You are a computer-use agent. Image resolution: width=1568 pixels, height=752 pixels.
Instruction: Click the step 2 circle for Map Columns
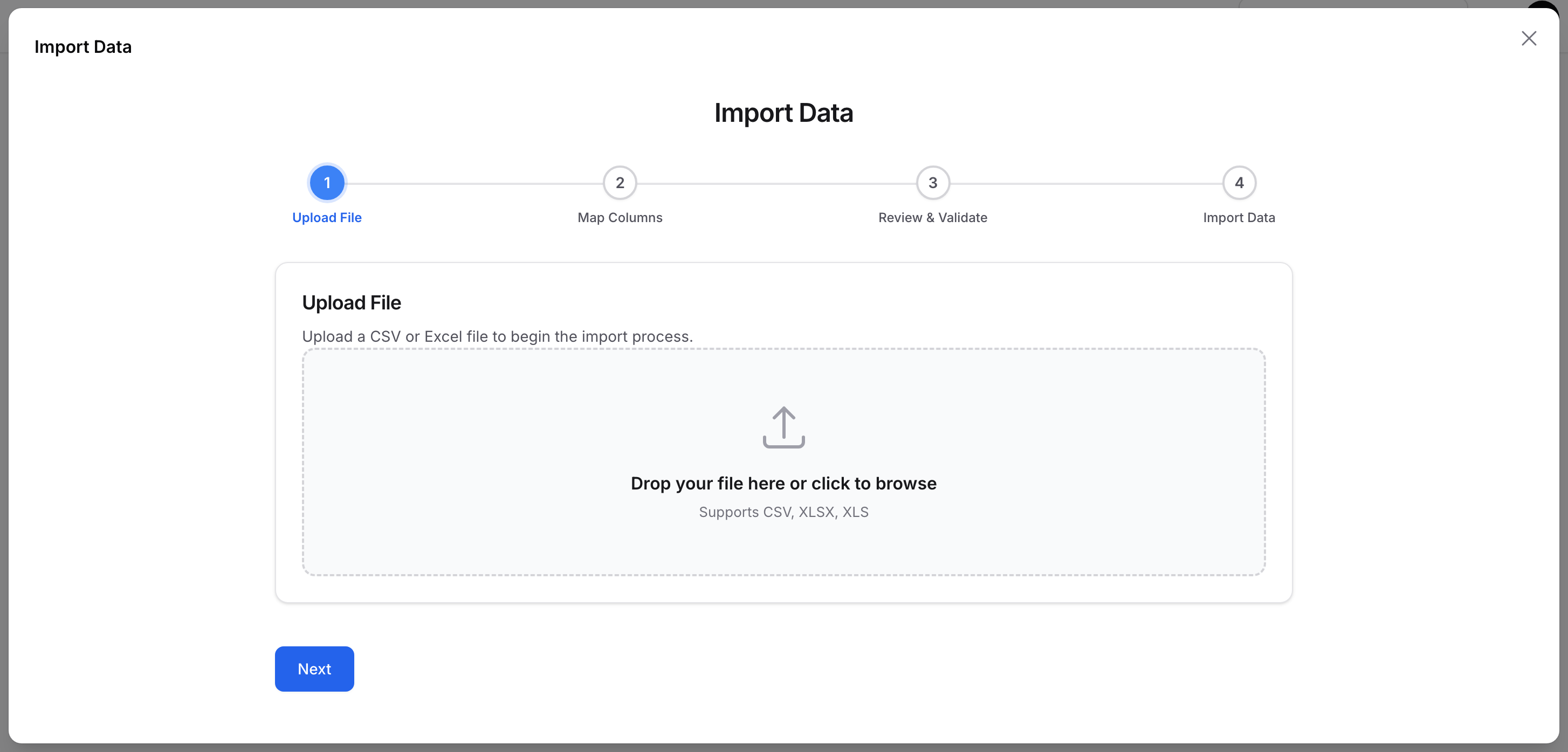click(620, 183)
